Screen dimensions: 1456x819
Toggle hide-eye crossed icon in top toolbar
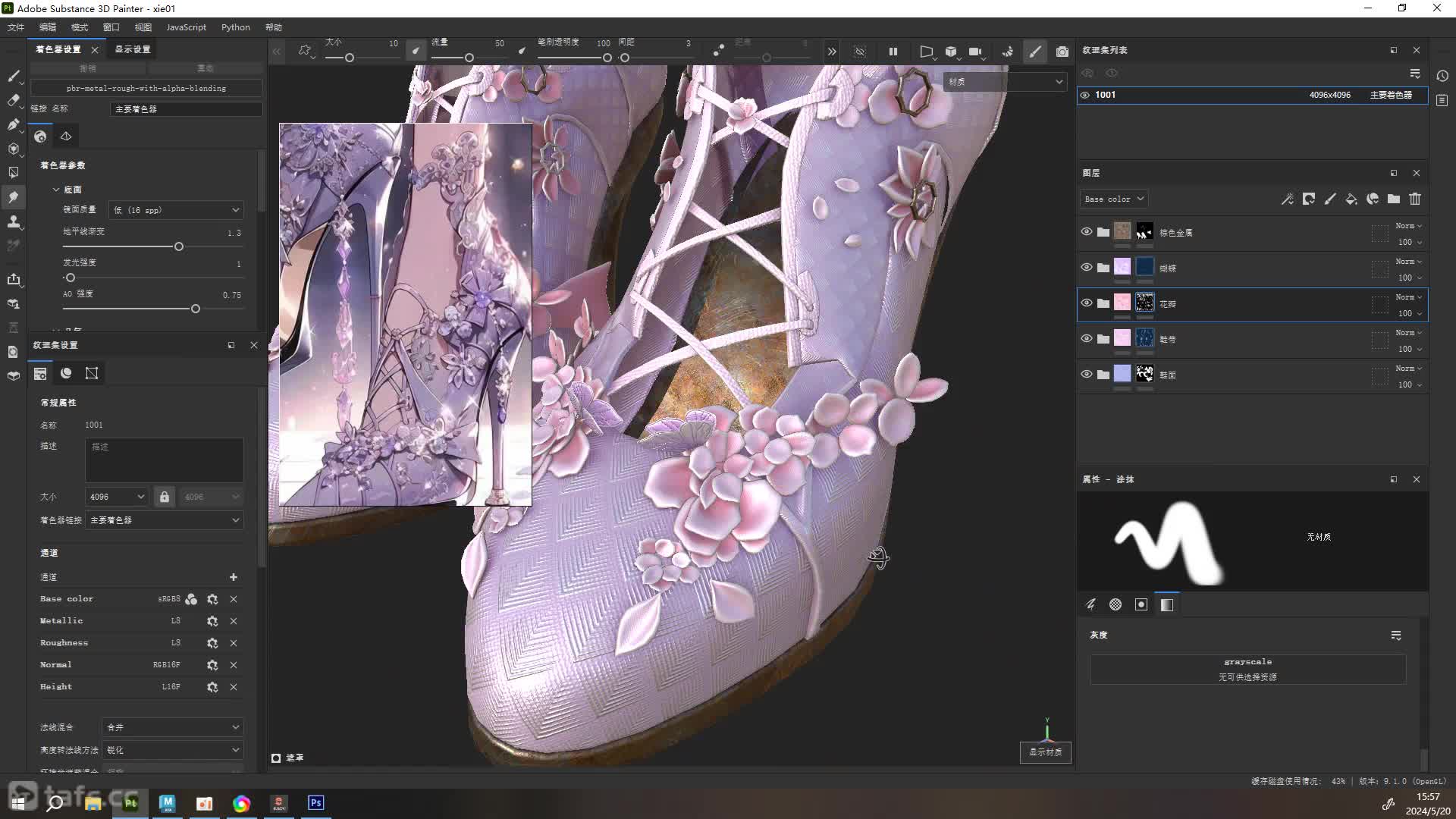point(860,52)
